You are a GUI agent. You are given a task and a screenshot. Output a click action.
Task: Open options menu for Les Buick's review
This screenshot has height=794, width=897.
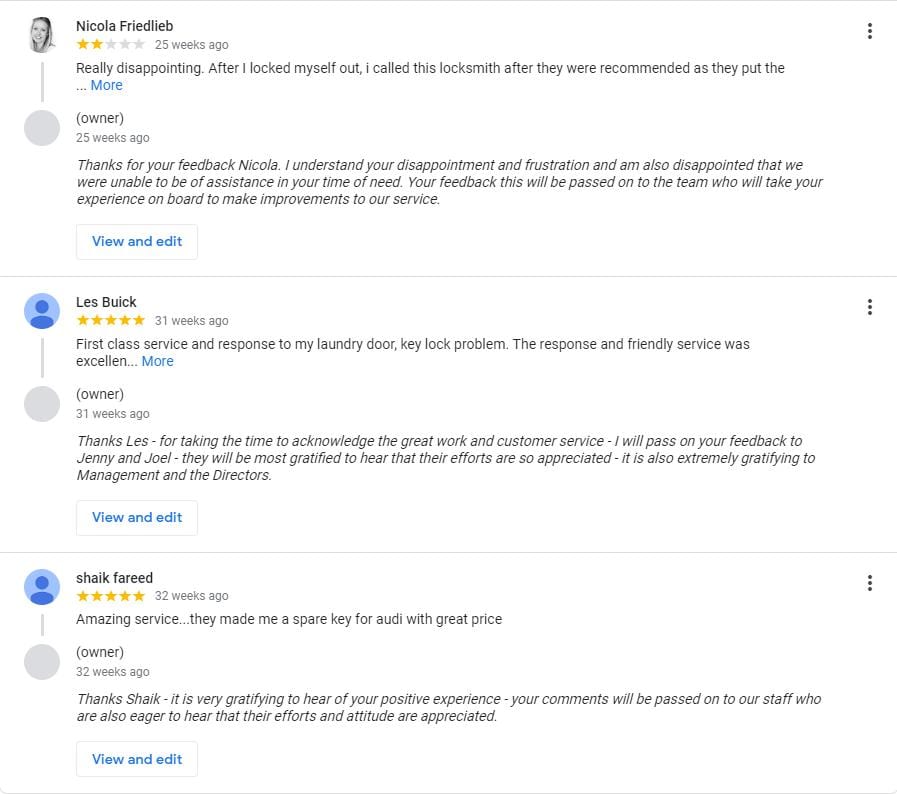[869, 307]
